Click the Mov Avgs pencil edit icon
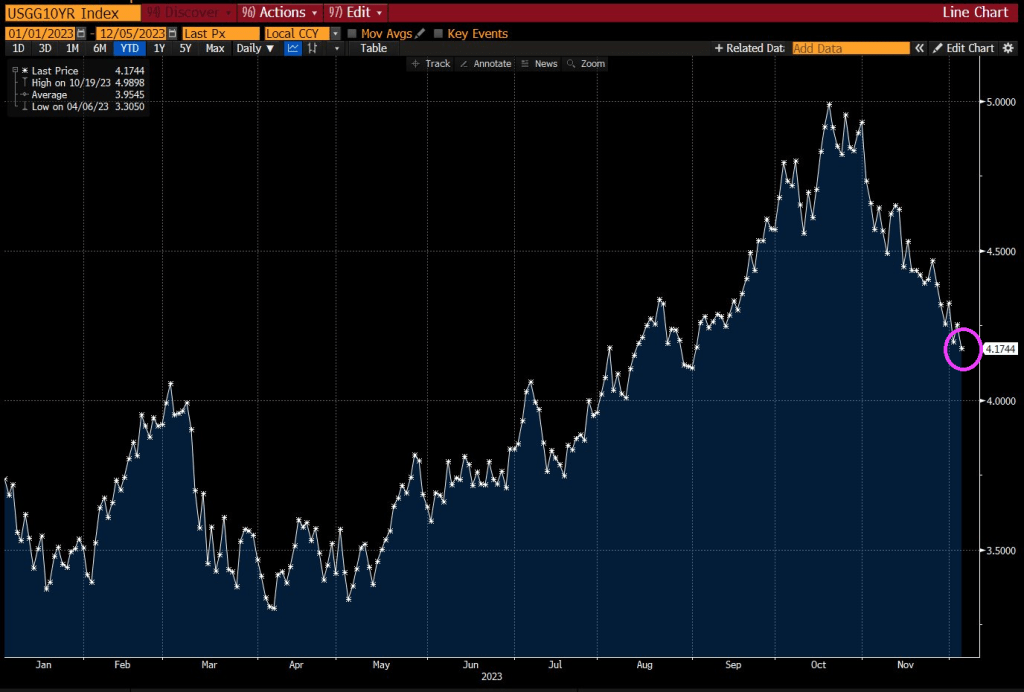Screen dimensions: 1024x692 (420, 34)
